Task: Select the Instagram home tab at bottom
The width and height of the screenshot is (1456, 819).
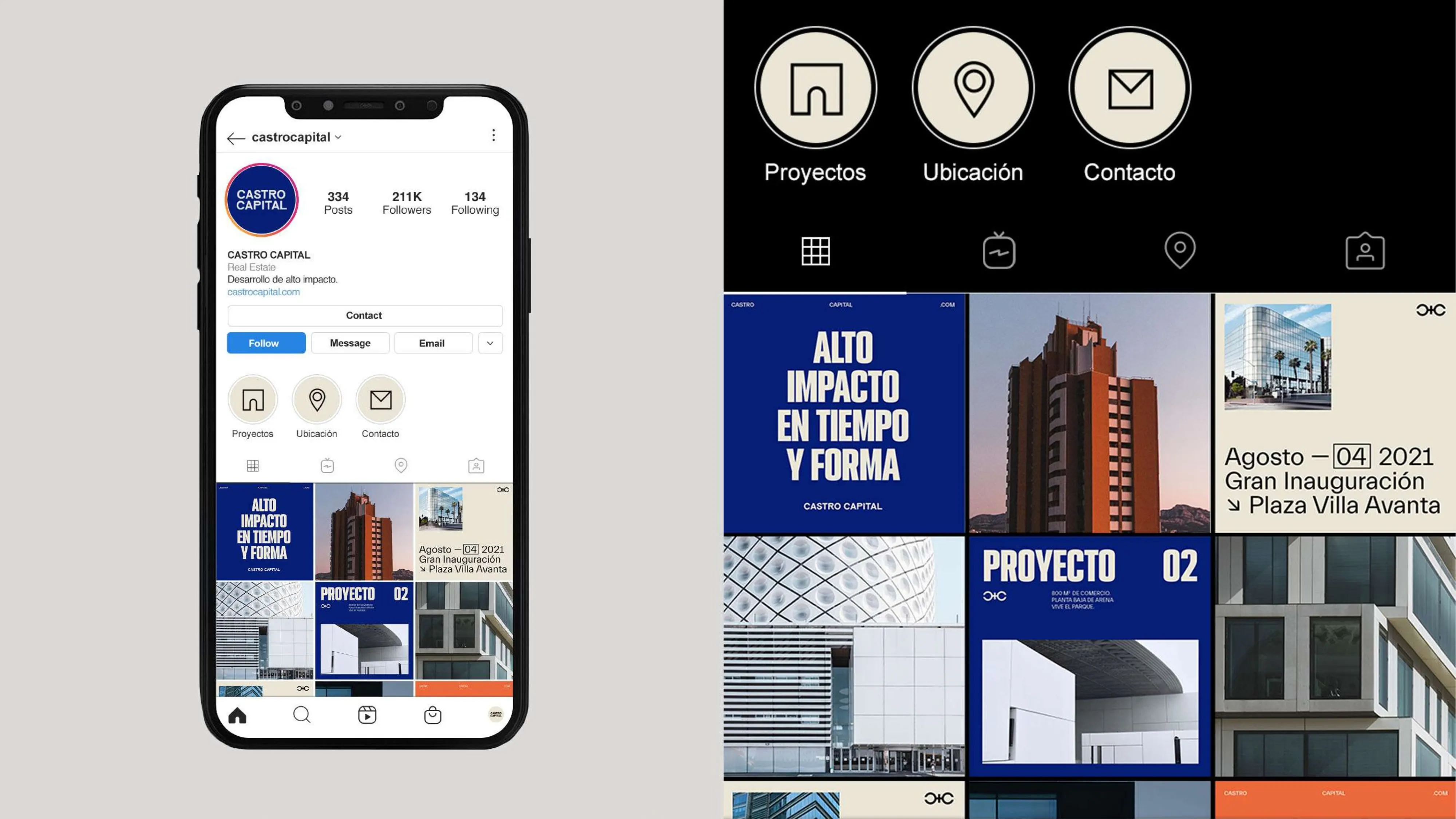Action: [238, 714]
